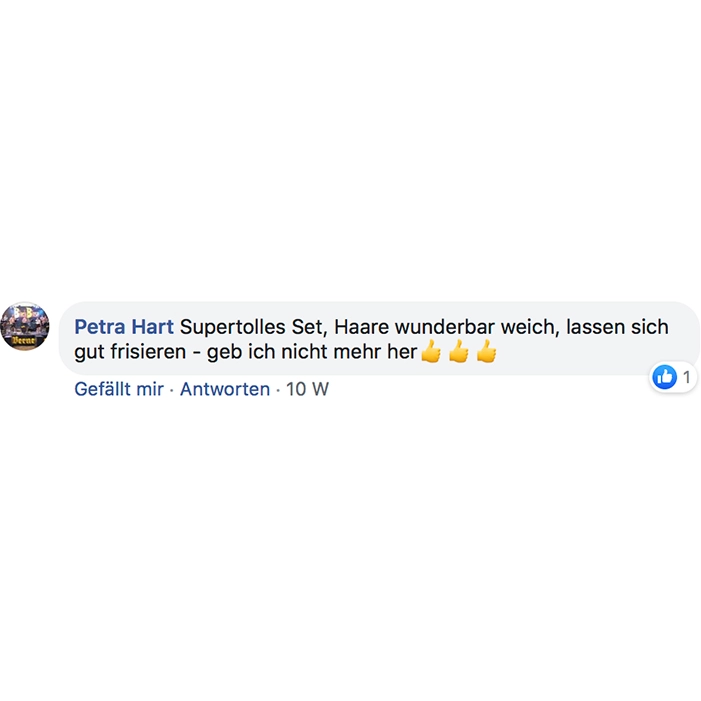Click the first yellow thumbs-up emoji
Viewport: 701px width, 701px height.
tap(431, 351)
